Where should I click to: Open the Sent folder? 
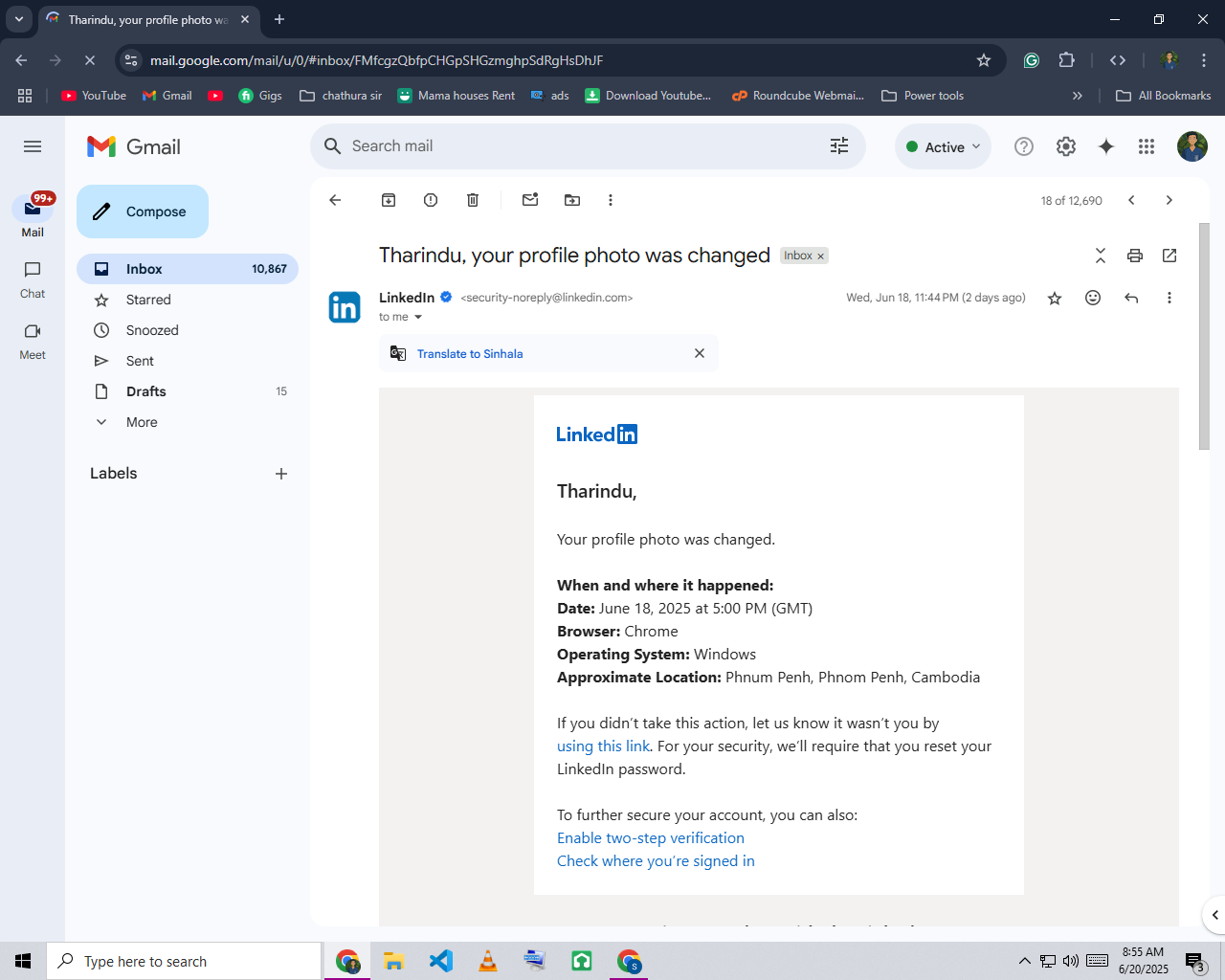(188, 361)
